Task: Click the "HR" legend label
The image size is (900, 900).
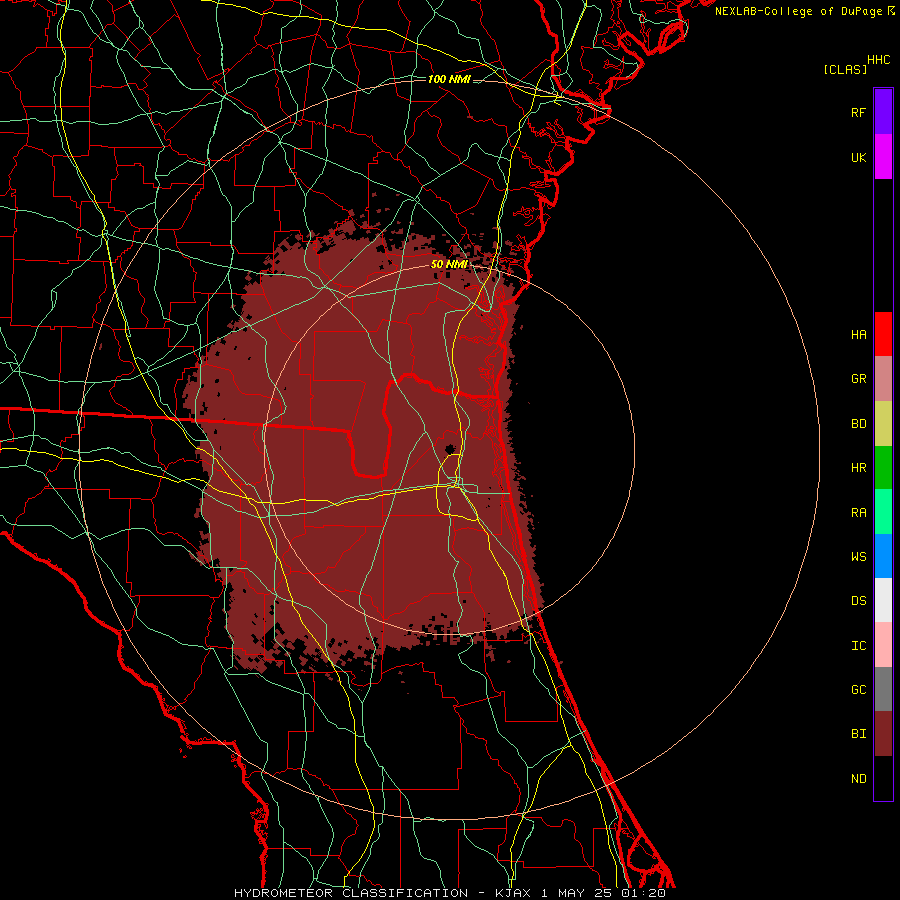Action: pyautogui.click(x=858, y=468)
